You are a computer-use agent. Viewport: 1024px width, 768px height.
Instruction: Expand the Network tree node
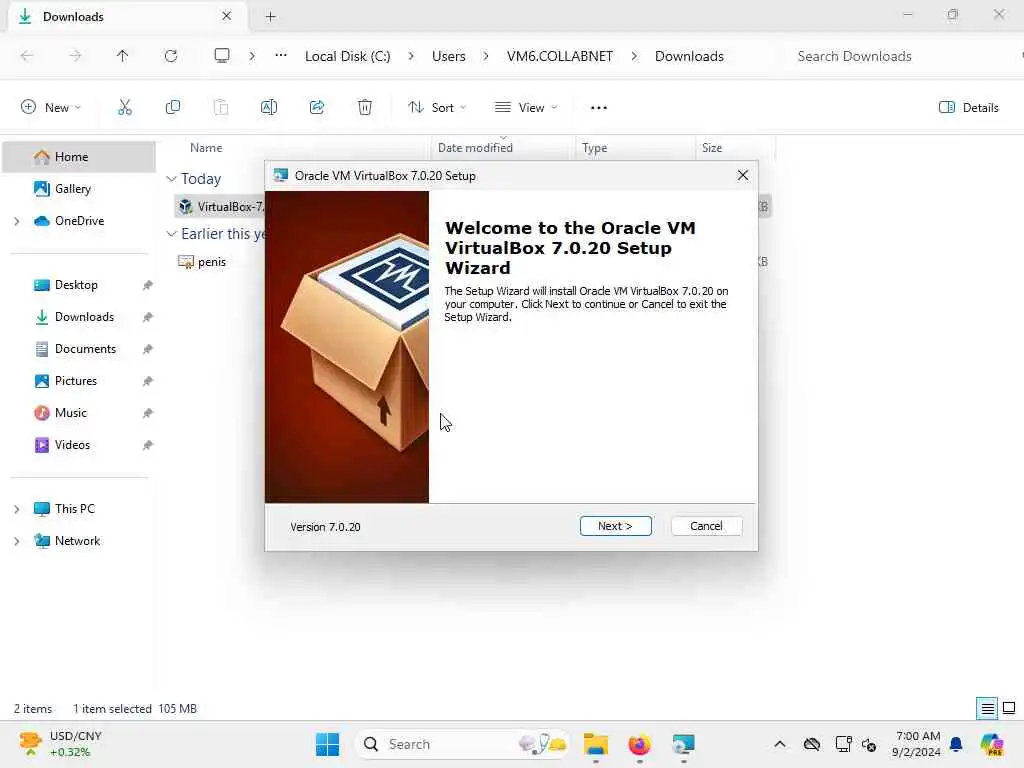click(x=16, y=541)
